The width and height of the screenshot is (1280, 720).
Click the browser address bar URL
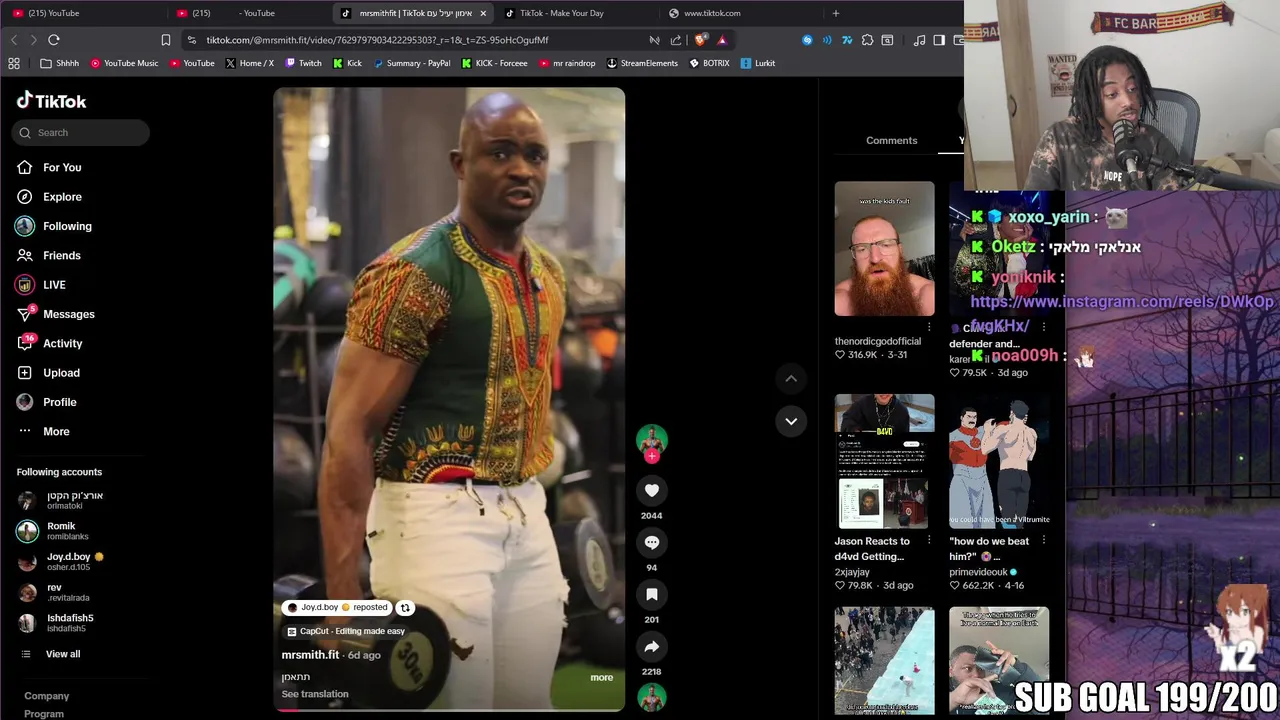[x=377, y=40]
